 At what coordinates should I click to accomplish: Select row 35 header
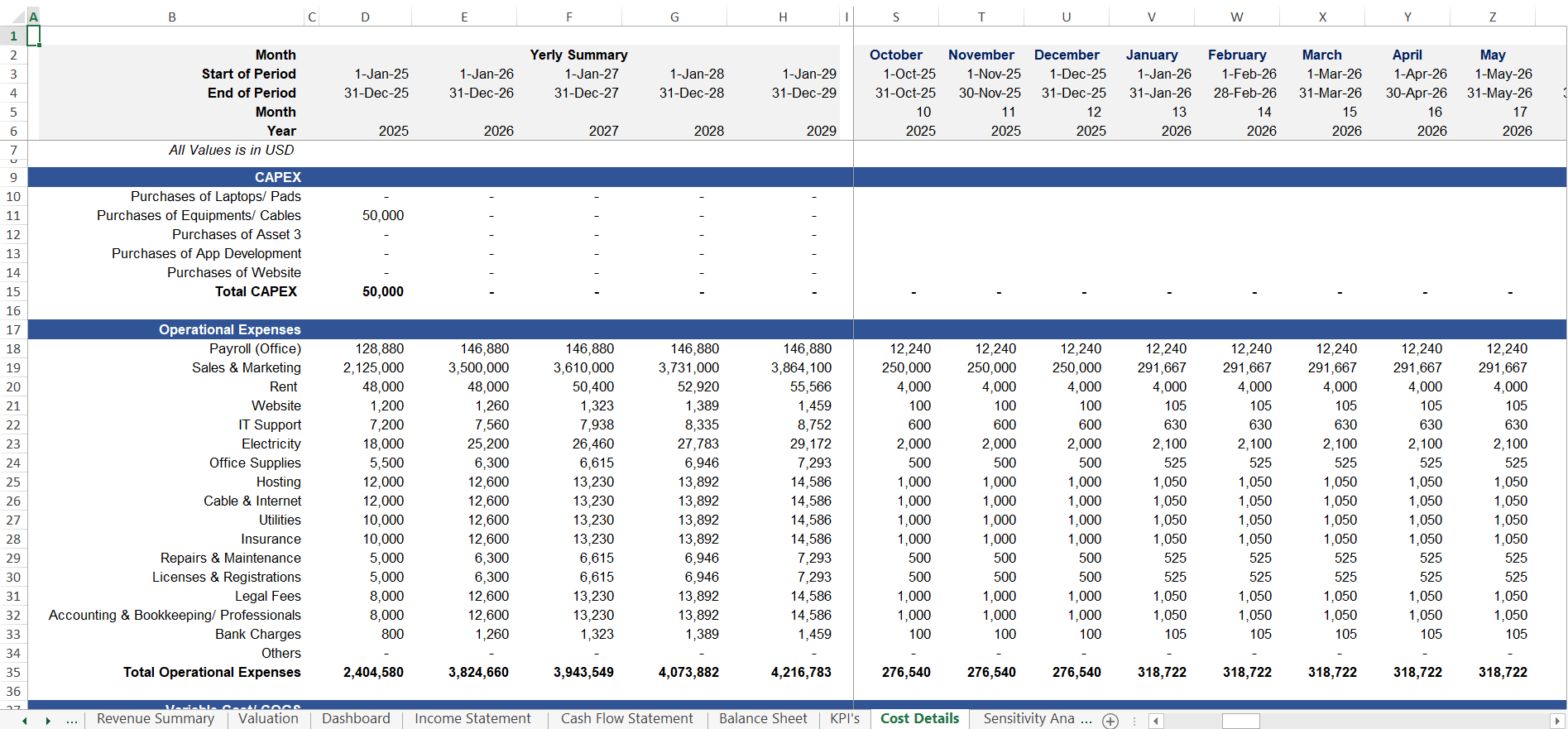click(x=13, y=672)
